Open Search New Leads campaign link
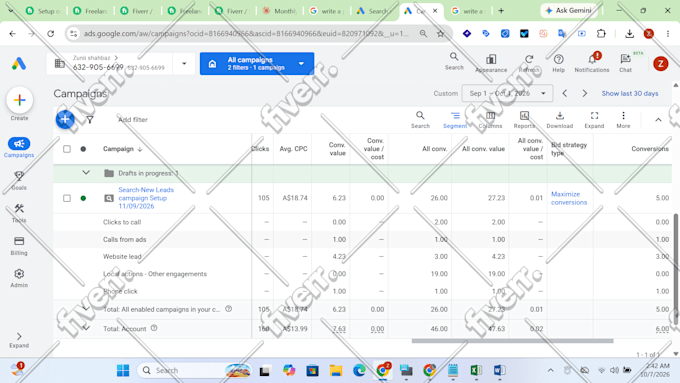 [x=146, y=198]
